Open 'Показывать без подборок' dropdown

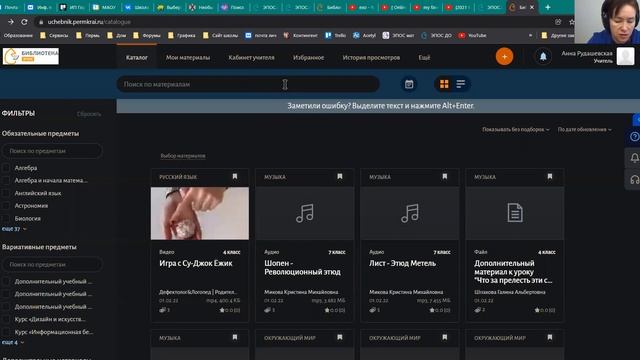[516, 129]
